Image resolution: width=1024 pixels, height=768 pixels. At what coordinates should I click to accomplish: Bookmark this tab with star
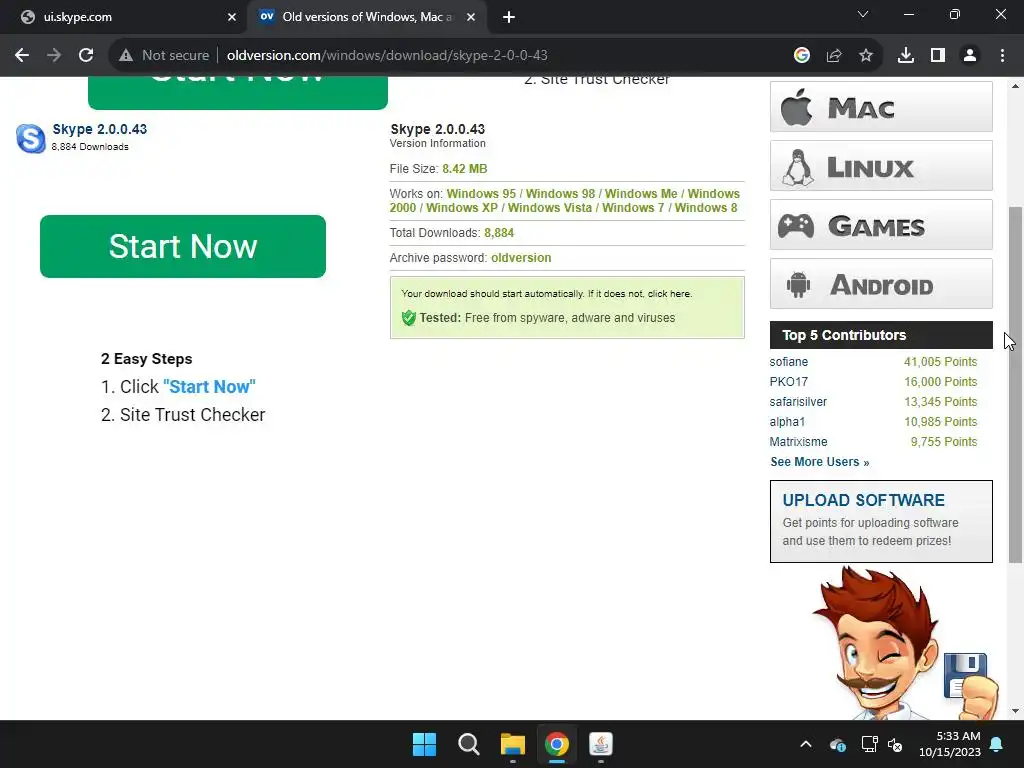pos(866,56)
